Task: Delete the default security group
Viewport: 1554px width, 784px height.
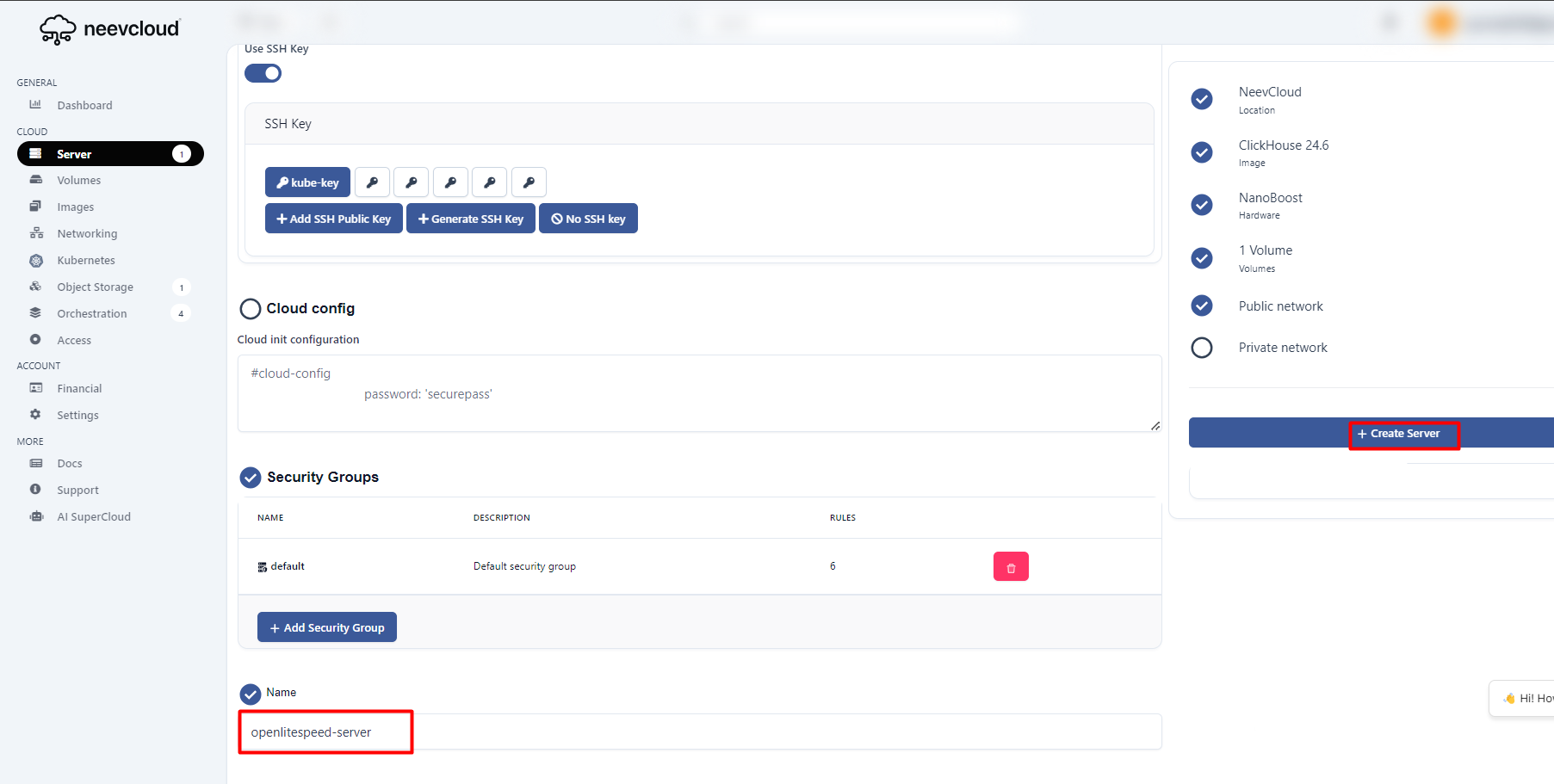Action: [1011, 567]
